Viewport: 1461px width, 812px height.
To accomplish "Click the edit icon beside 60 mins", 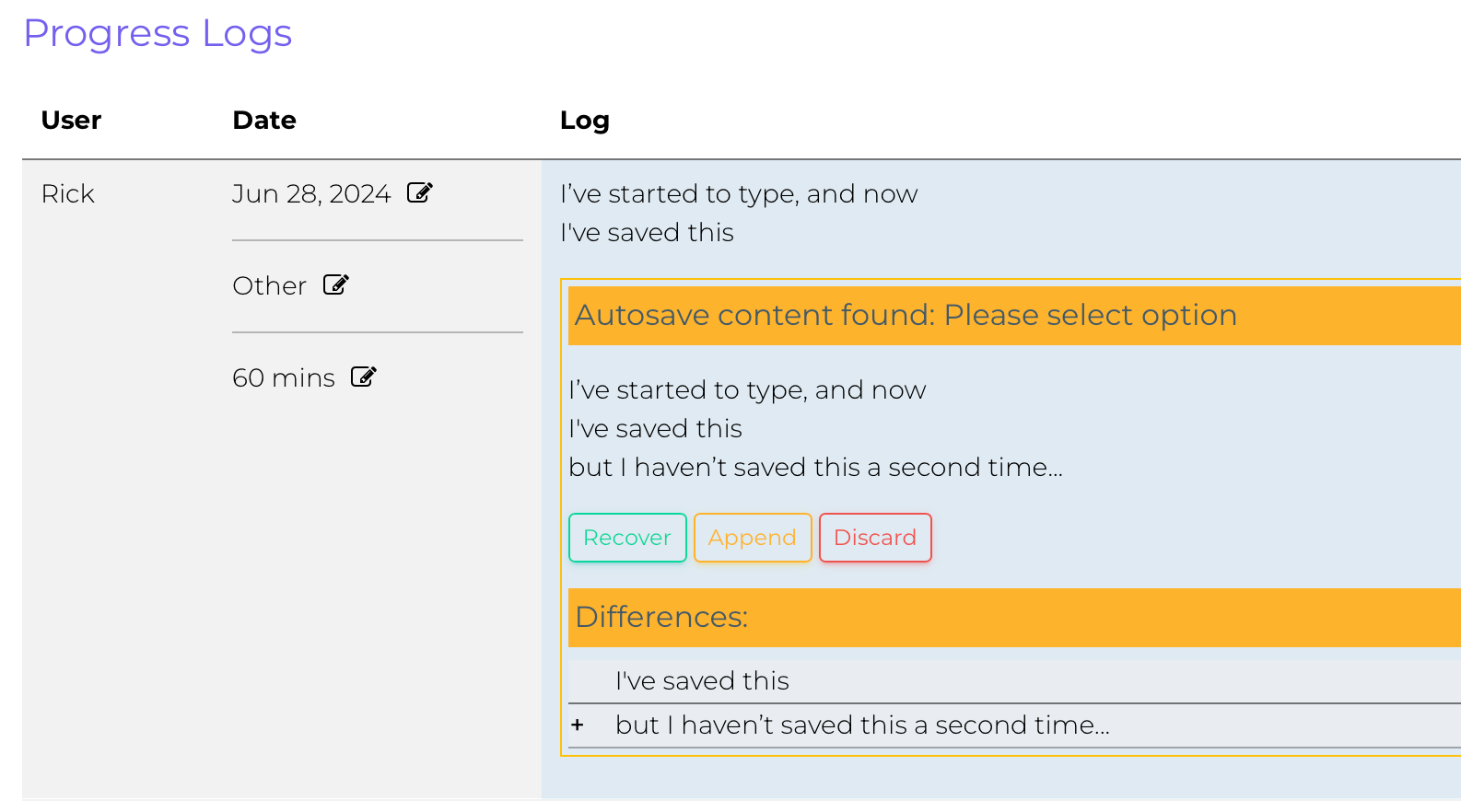I will [364, 377].
